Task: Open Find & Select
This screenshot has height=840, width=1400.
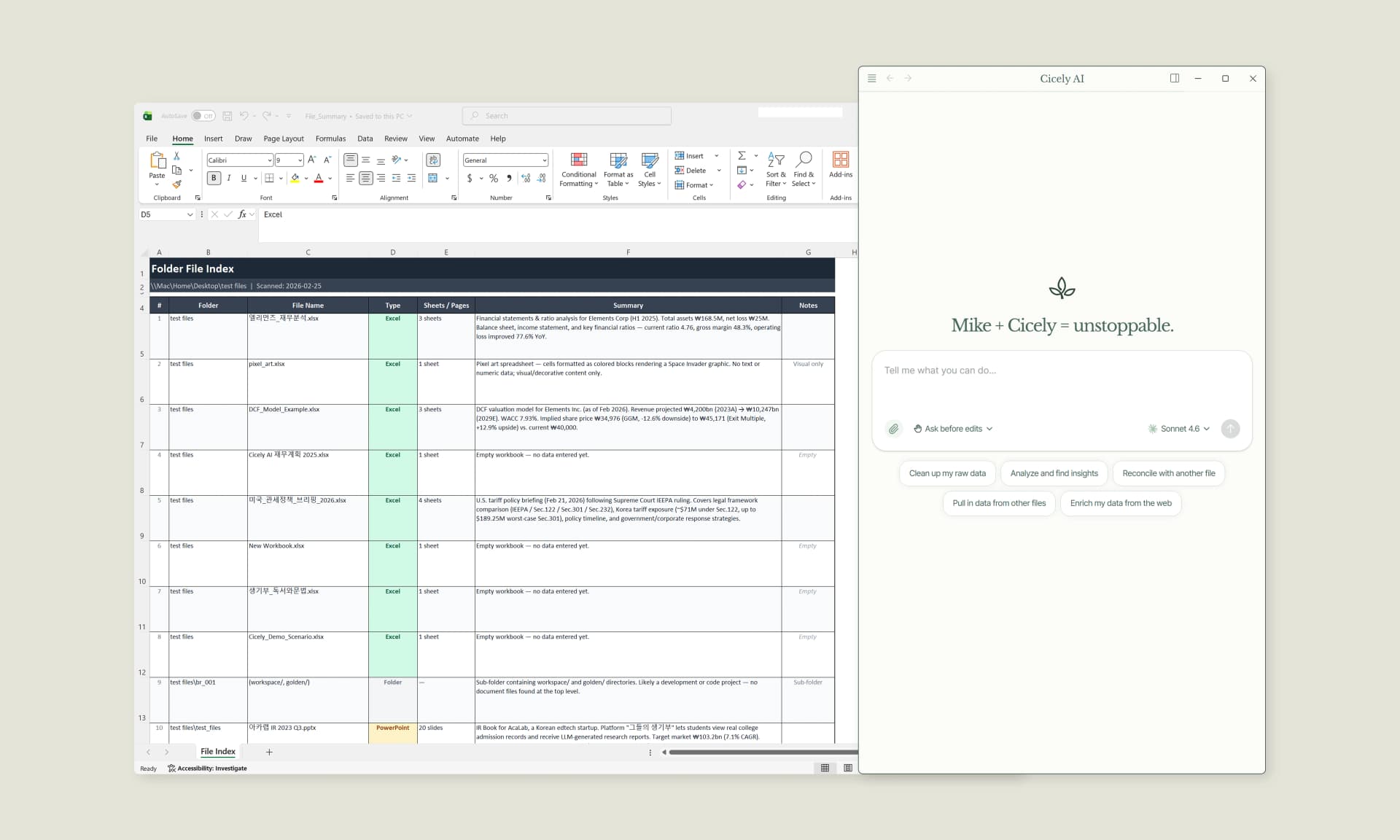Action: 804,170
